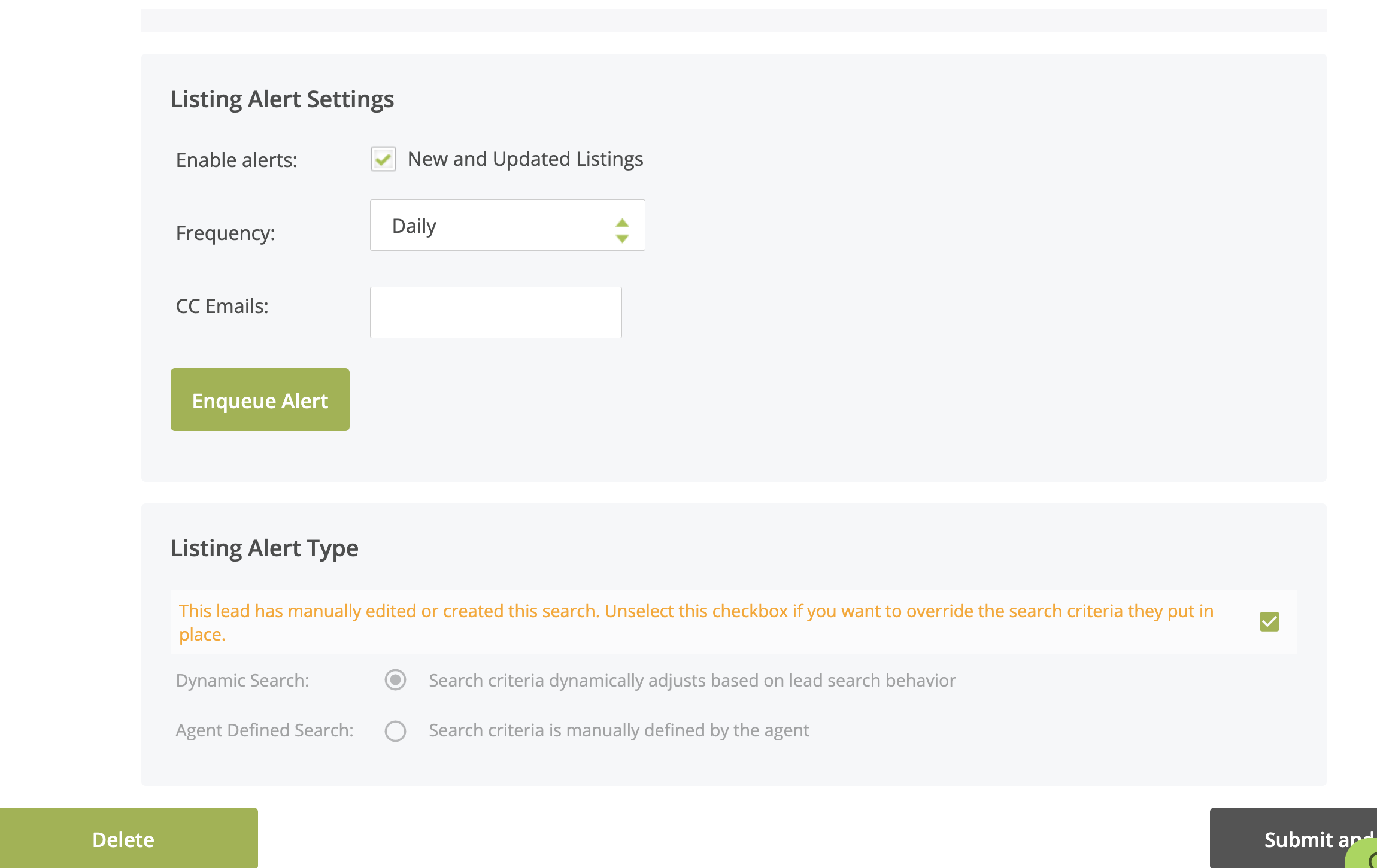Viewport: 1377px width, 868px height.
Task: Open the Frequency dropdown
Action: point(507,225)
